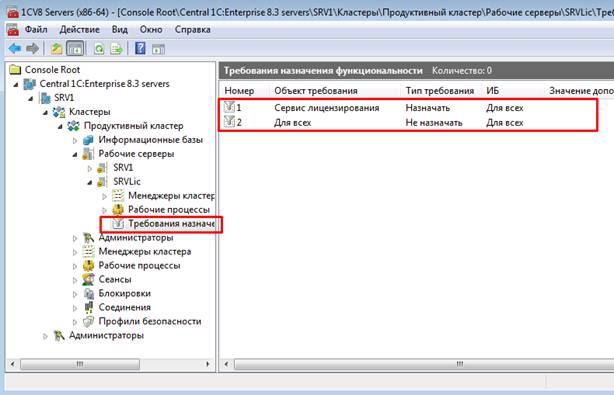This screenshot has width=614, height=395.
Task: Open Help with the question mark icon
Action: point(140,49)
